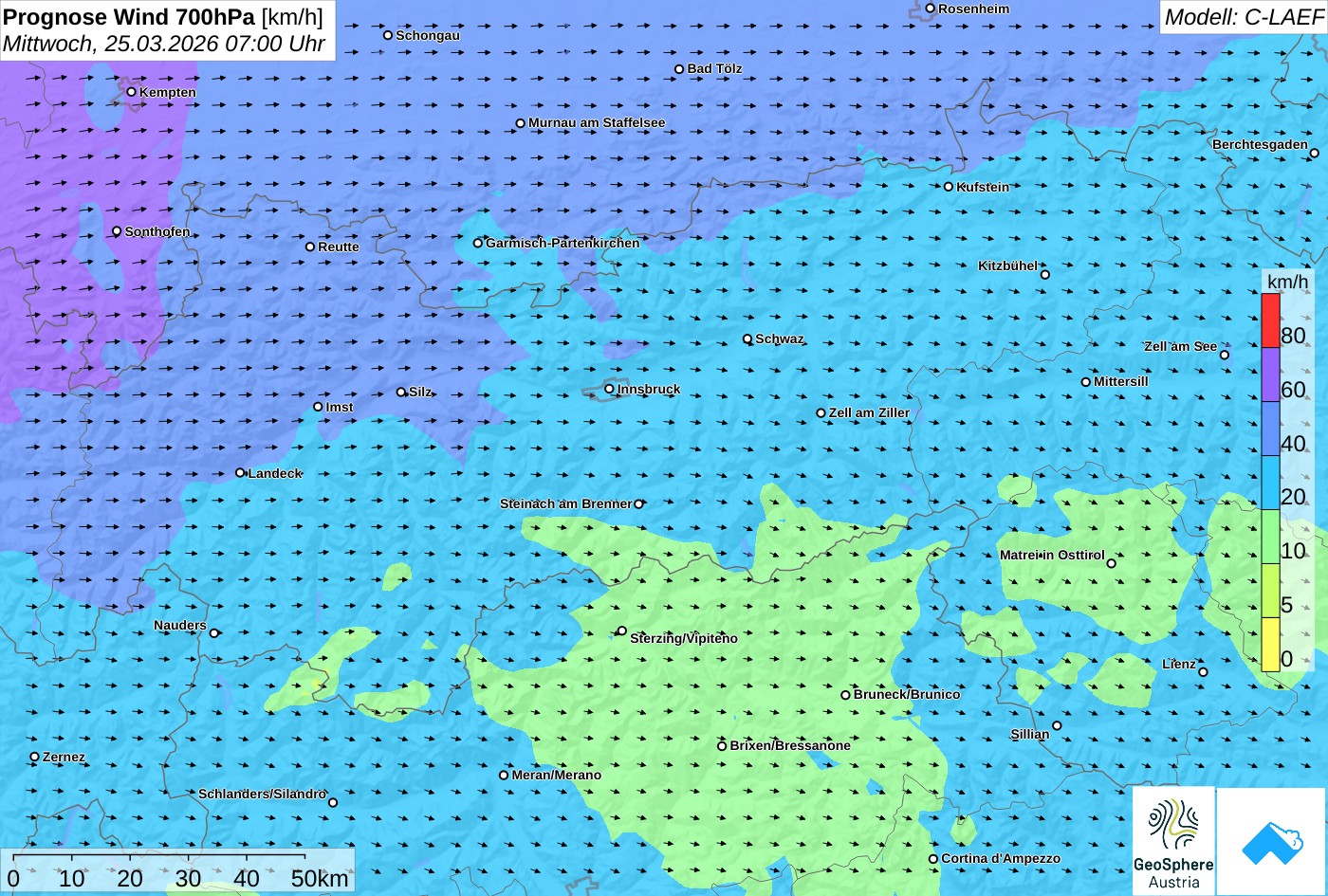Click the Lienz label
The image size is (1328, 896).
tap(1179, 664)
